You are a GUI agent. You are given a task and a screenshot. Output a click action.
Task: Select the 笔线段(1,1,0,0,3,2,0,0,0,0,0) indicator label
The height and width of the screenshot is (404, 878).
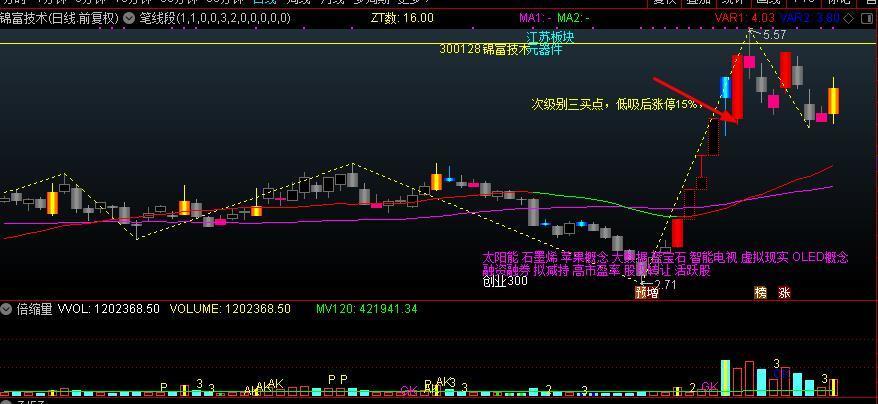point(215,18)
